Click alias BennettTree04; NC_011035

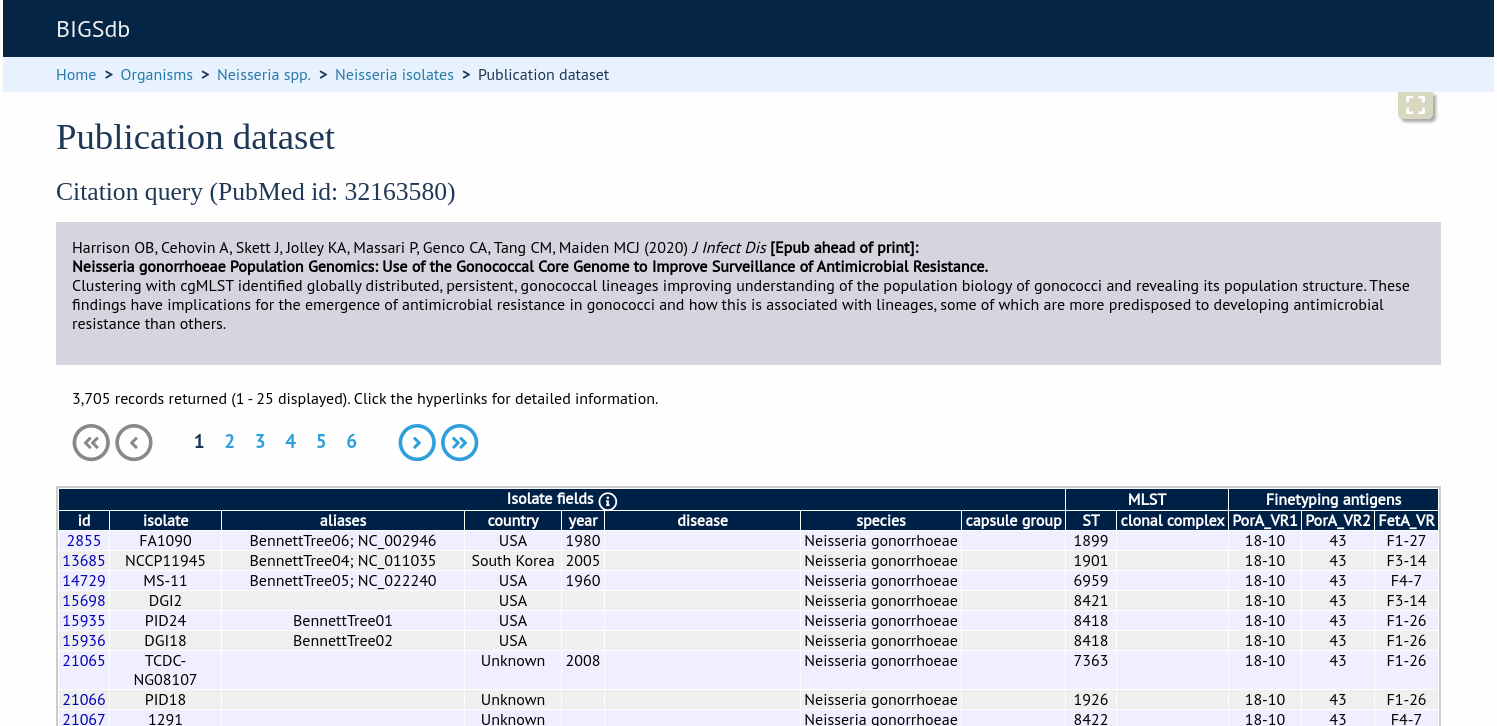[x=343, y=561]
